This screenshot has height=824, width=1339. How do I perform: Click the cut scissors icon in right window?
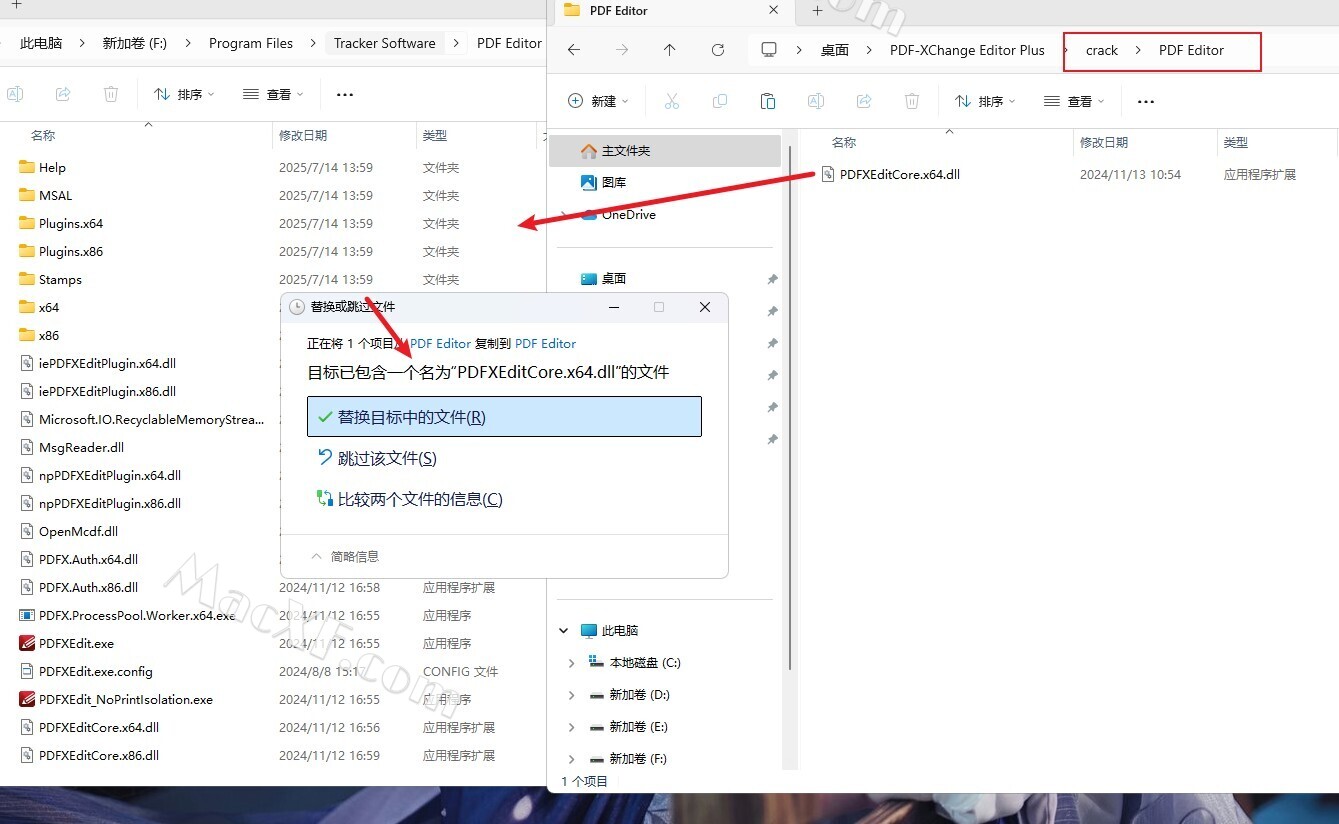(672, 101)
